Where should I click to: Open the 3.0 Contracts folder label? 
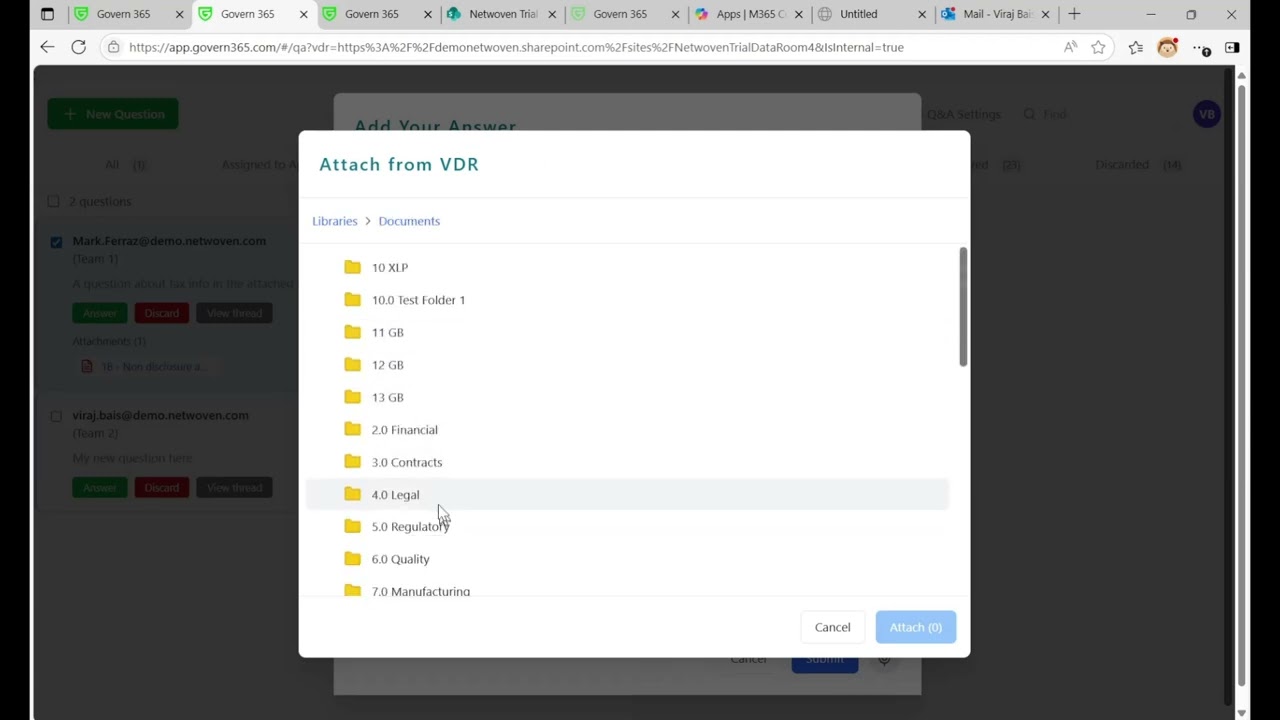(406, 462)
